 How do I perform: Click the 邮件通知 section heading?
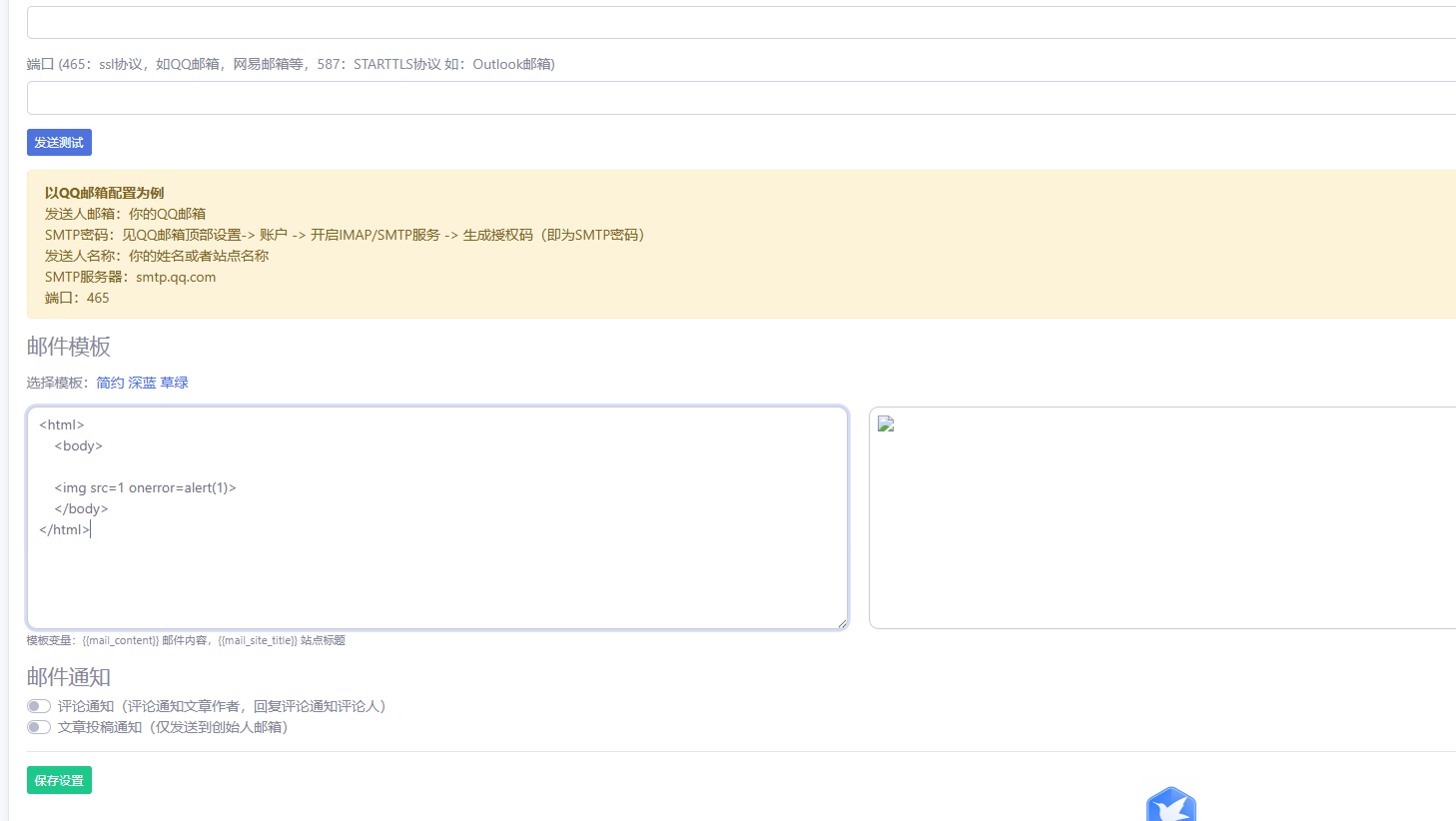tap(68, 676)
